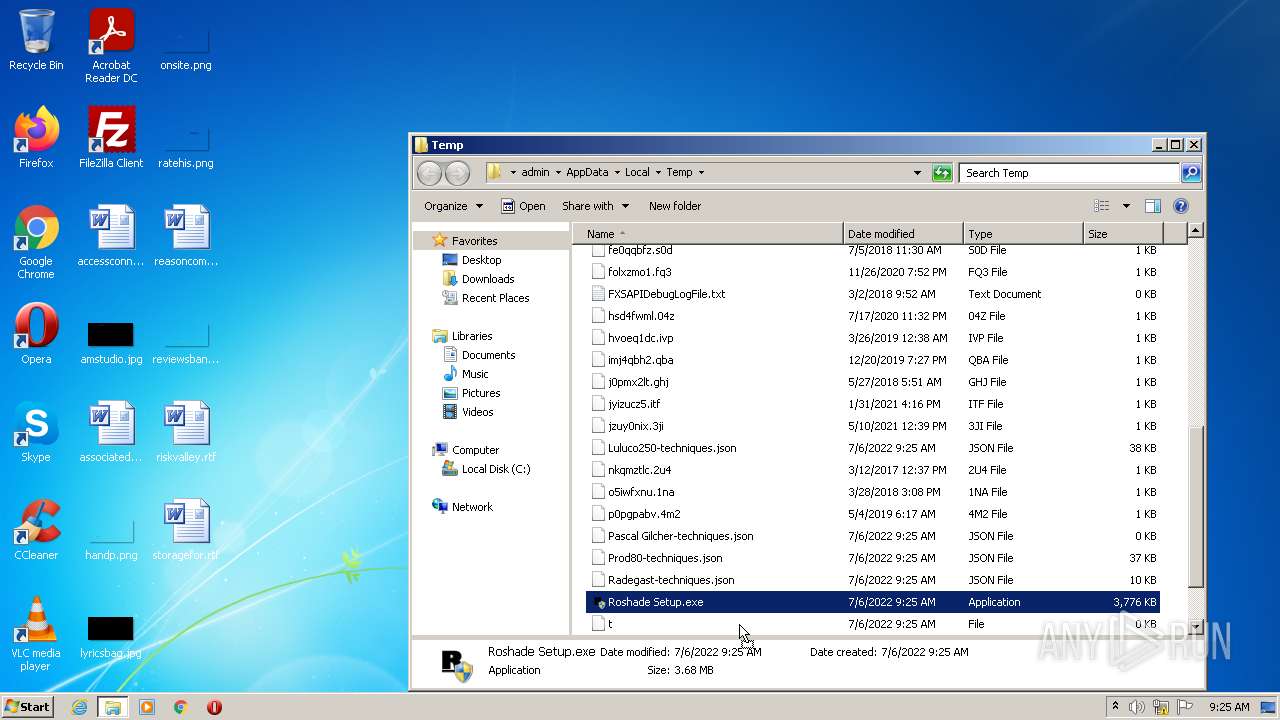Viewport: 1280px width, 720px height.
Task: Open FileZilla Client shortcut
Action: tap(111, 138)
